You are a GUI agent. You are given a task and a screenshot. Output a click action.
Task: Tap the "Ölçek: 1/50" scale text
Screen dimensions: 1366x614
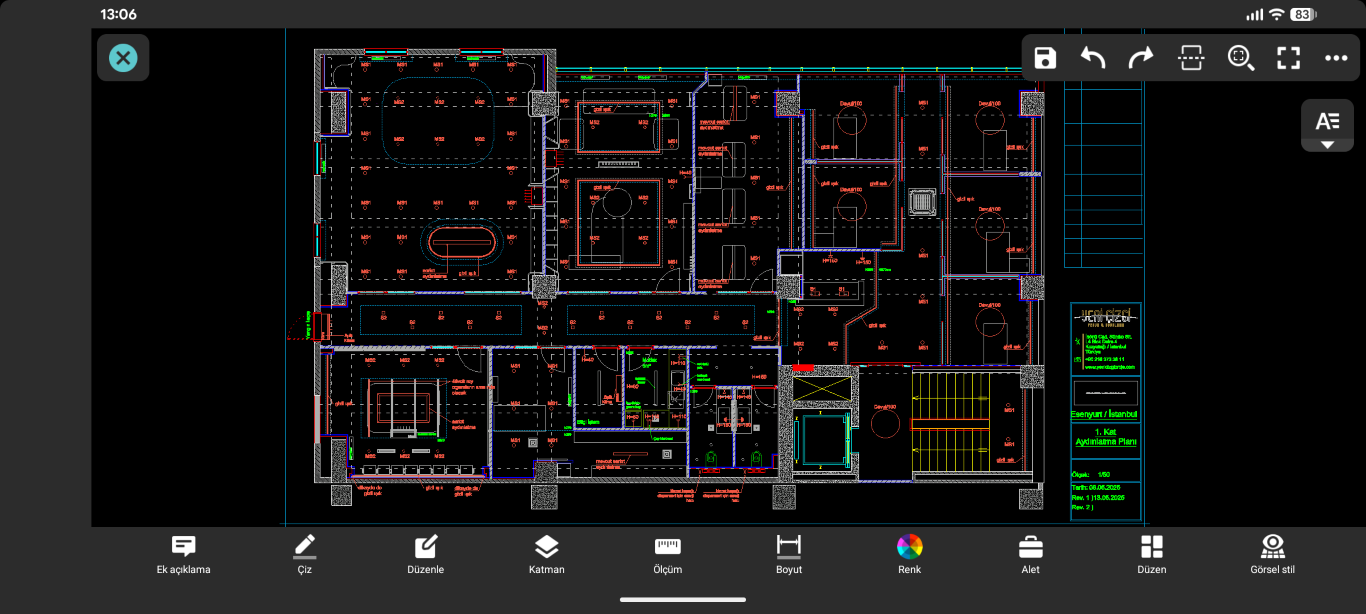click(x=1091, y=474)
